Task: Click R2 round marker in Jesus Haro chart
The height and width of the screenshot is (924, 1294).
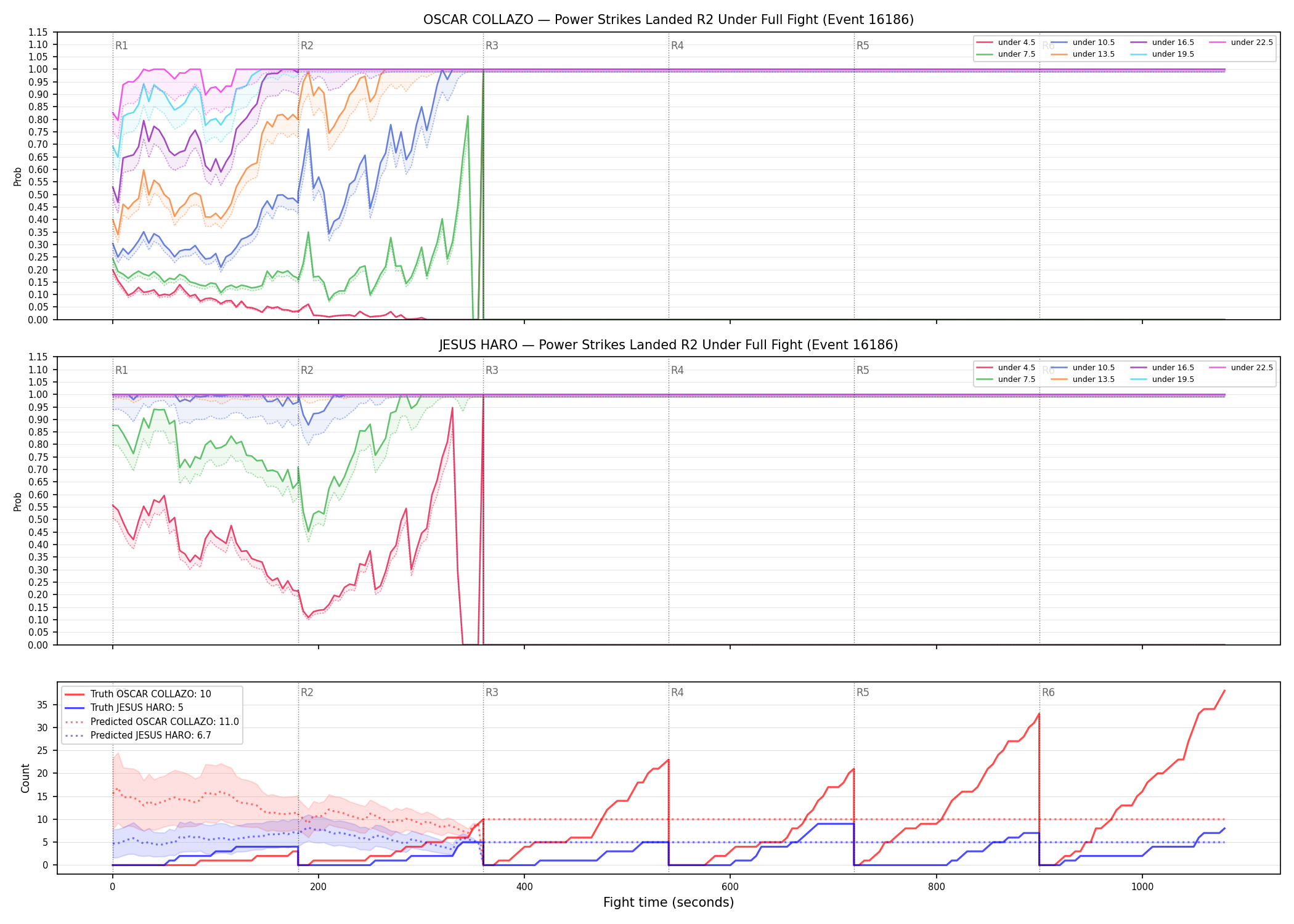Action: tap(307, 370)
